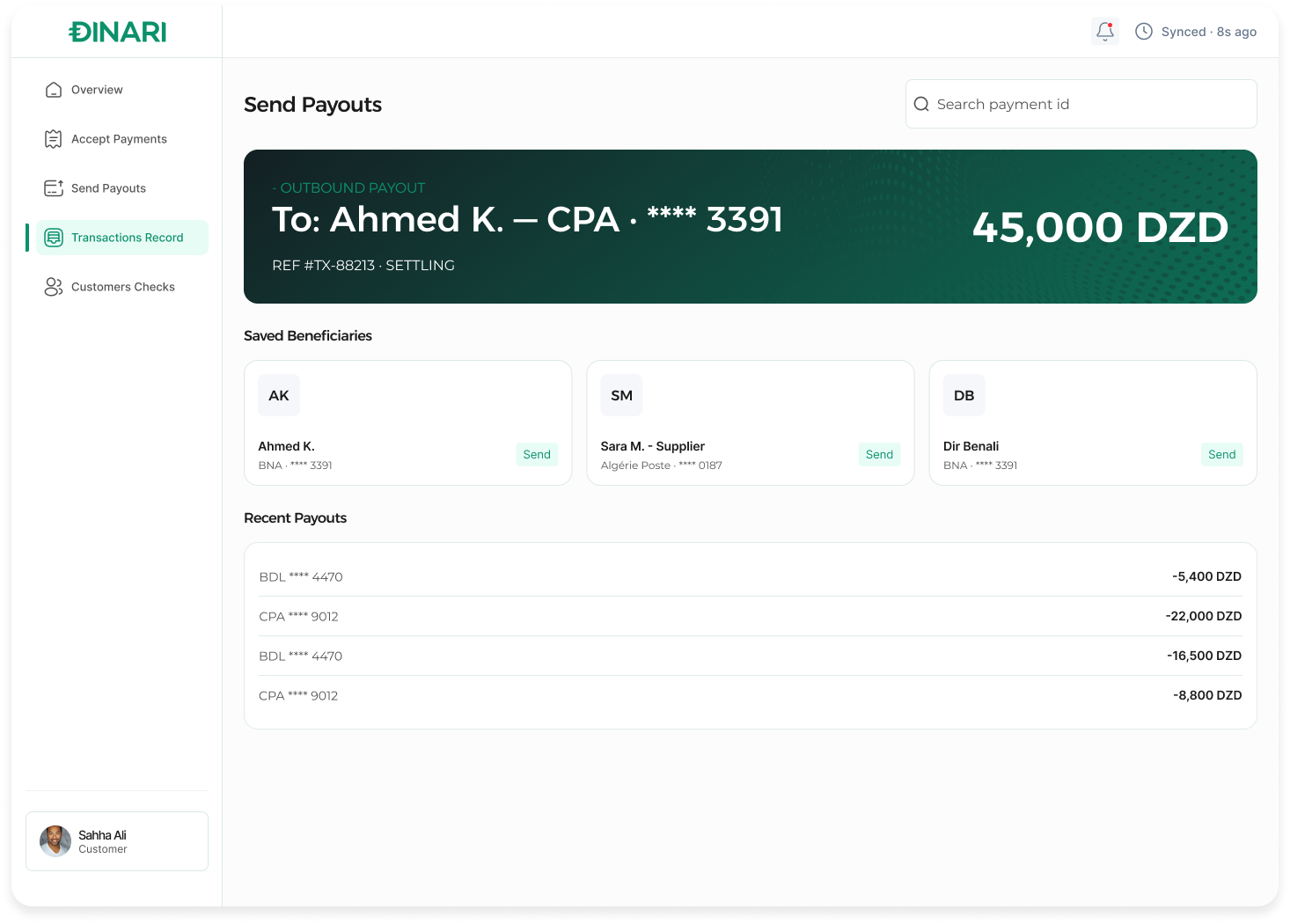Image resolution: width=1290 pixels, height=924 pixels.
Task: Open Customers Checks menu label
Action: [x=123, y=287]
